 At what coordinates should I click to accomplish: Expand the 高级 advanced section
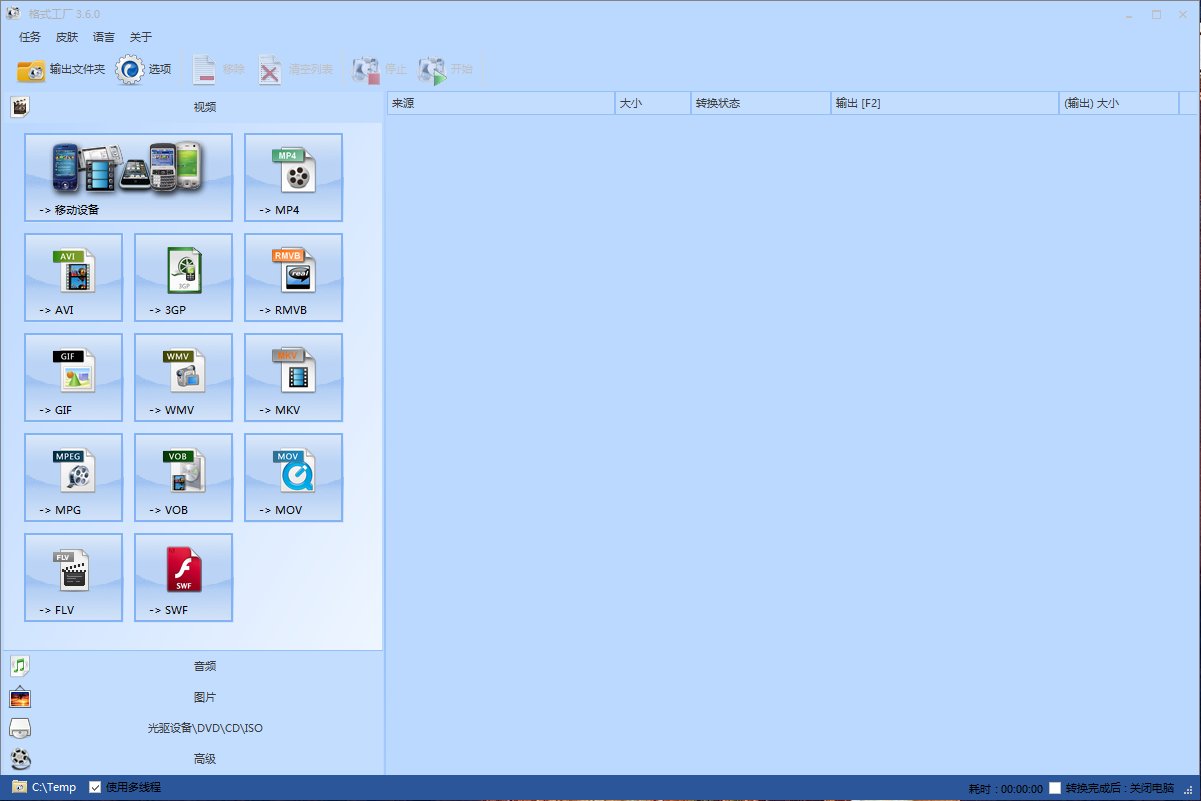tap(204, 759)
